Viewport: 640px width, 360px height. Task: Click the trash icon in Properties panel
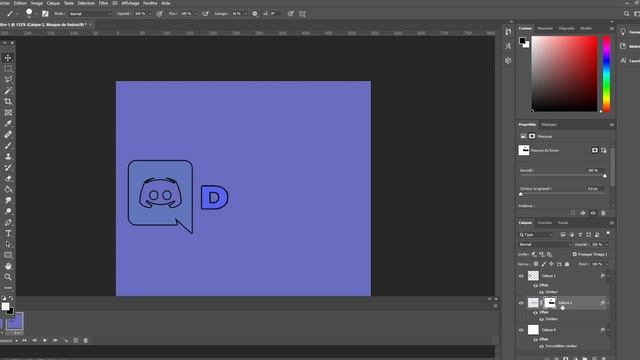(x=603, y=213)
